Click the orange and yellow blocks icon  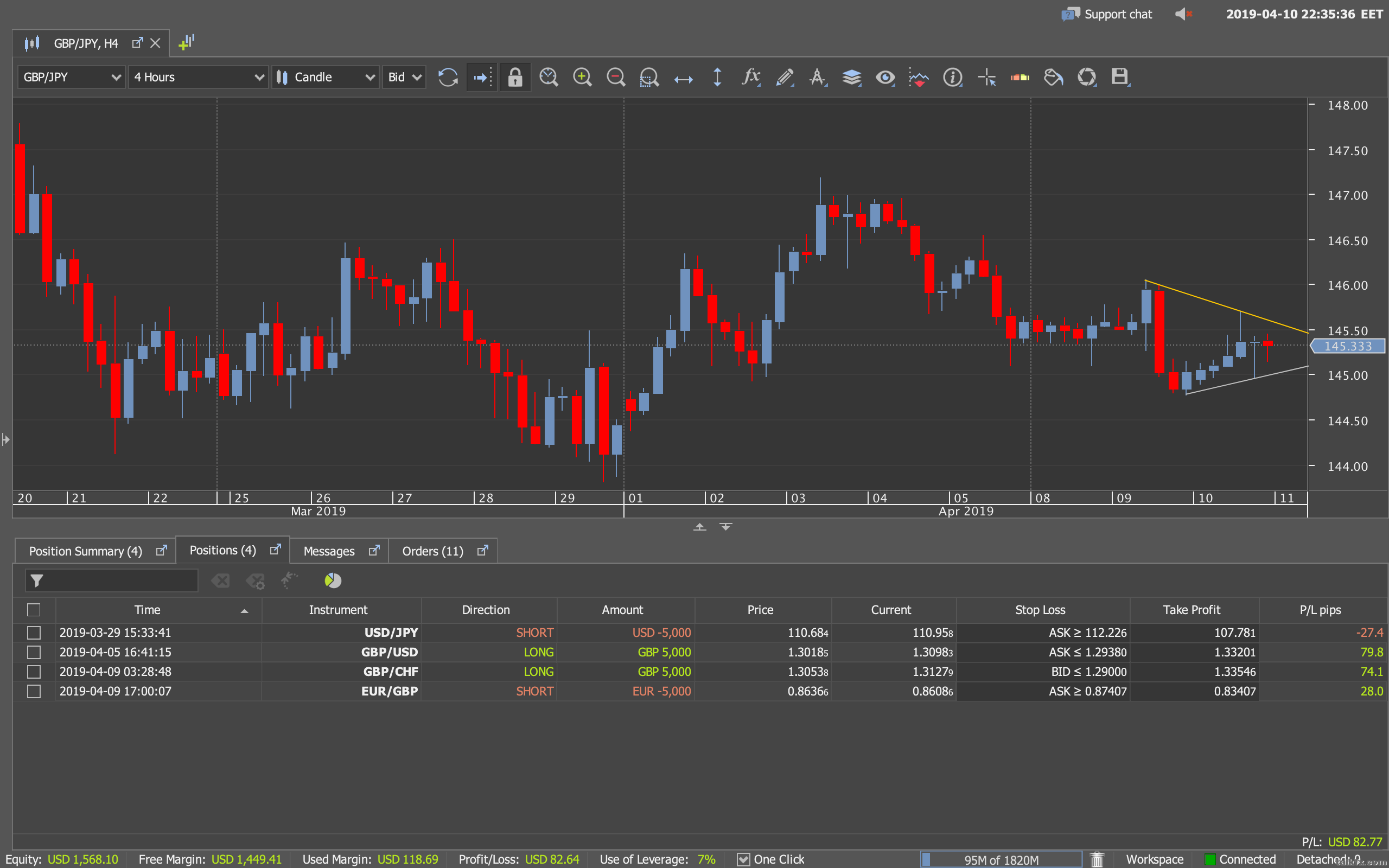tap(1020, 77)
